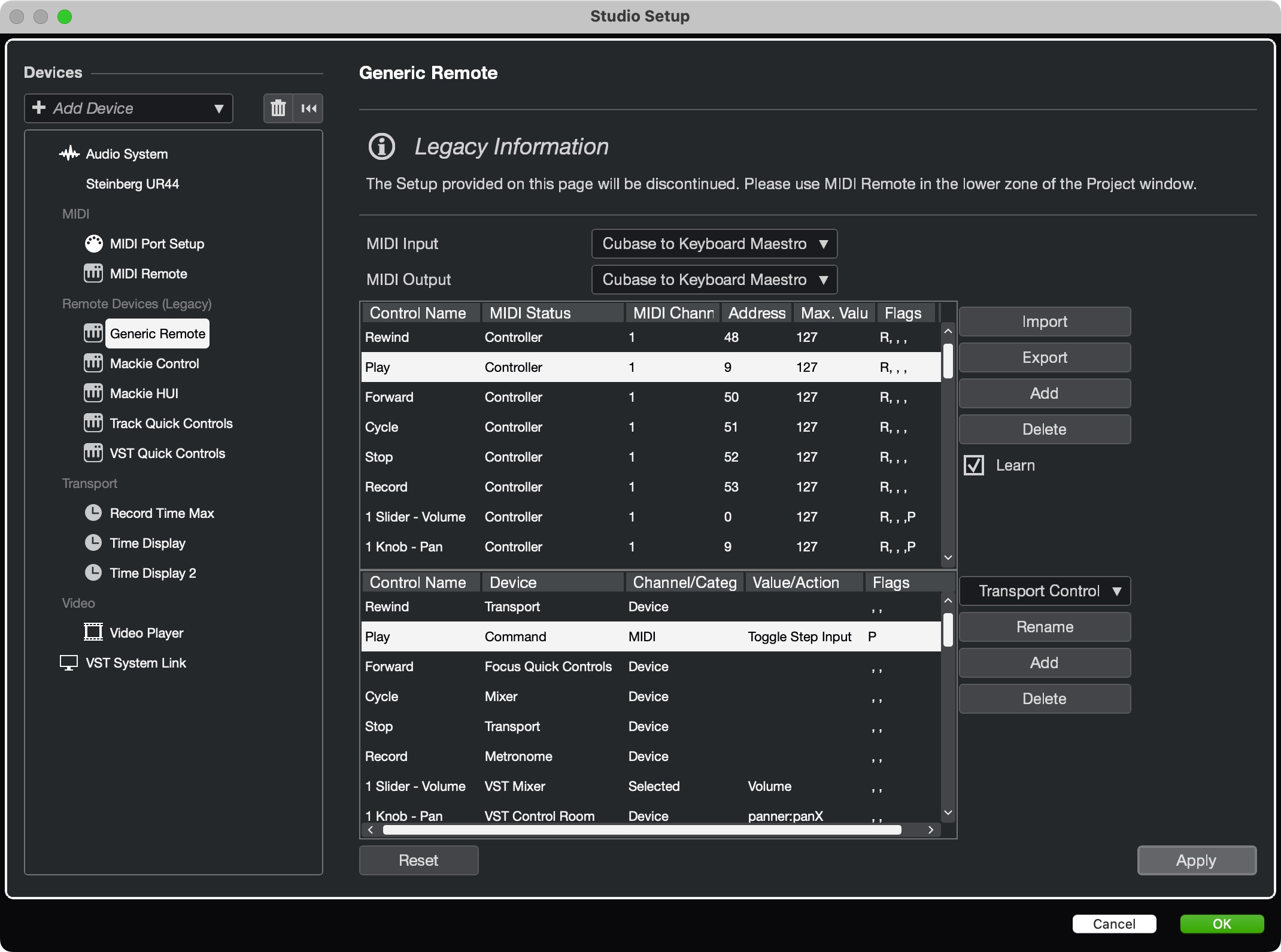
Task: Click Toggle Step Input value cell
Action: click(x=799, y=636)
